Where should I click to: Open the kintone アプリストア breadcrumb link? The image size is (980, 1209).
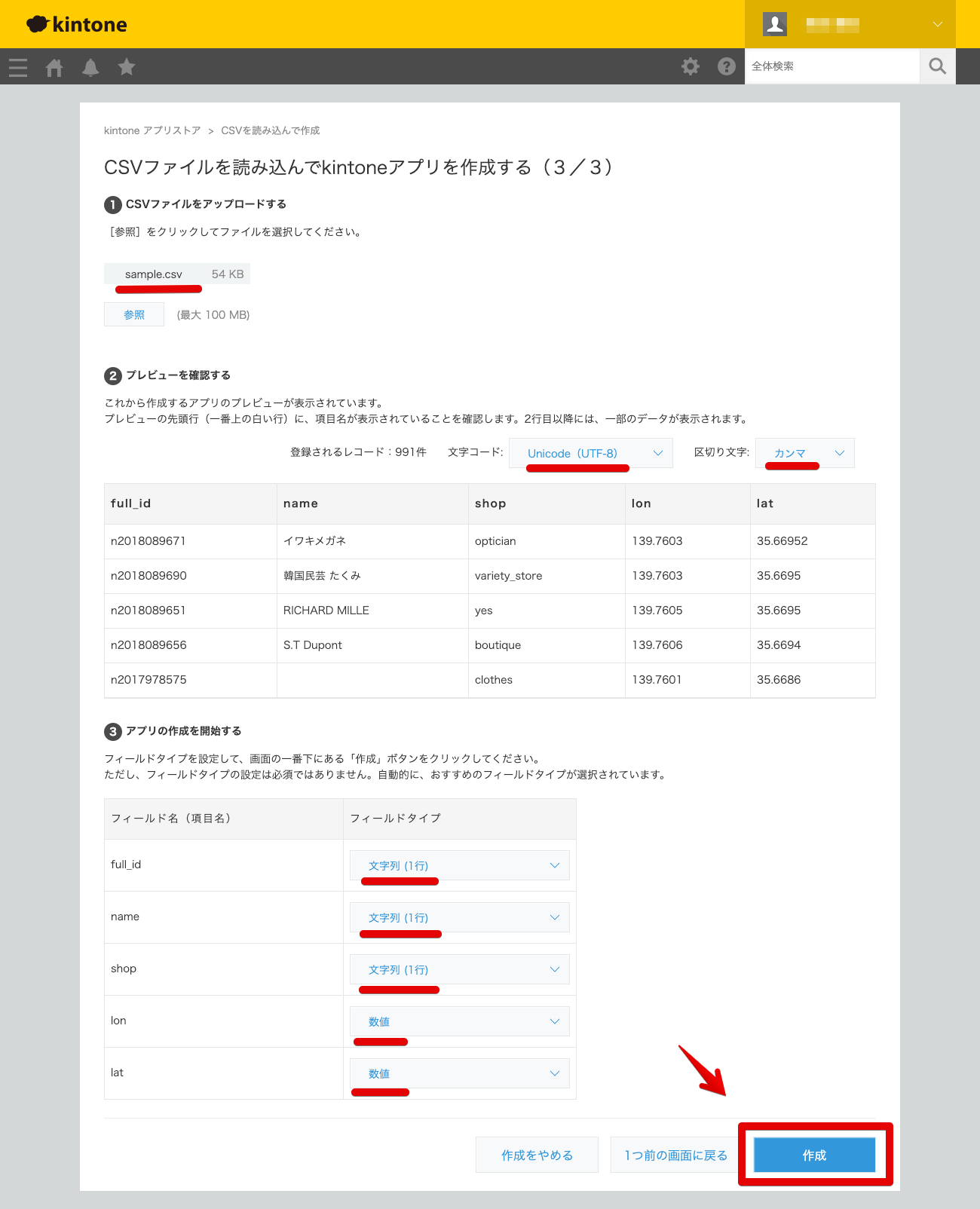point(152,130)
